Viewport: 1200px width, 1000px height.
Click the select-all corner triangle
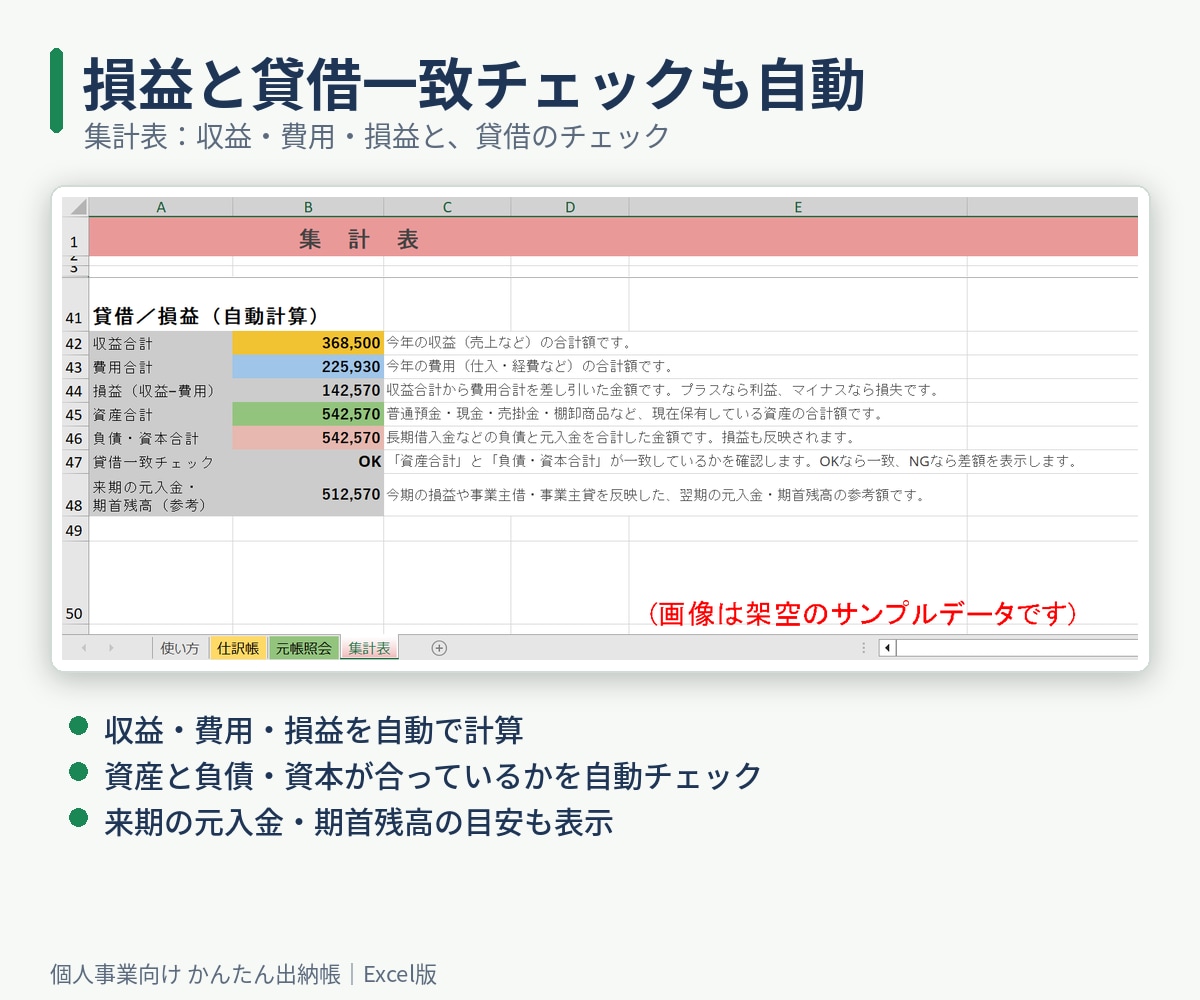tap(75, 207)
